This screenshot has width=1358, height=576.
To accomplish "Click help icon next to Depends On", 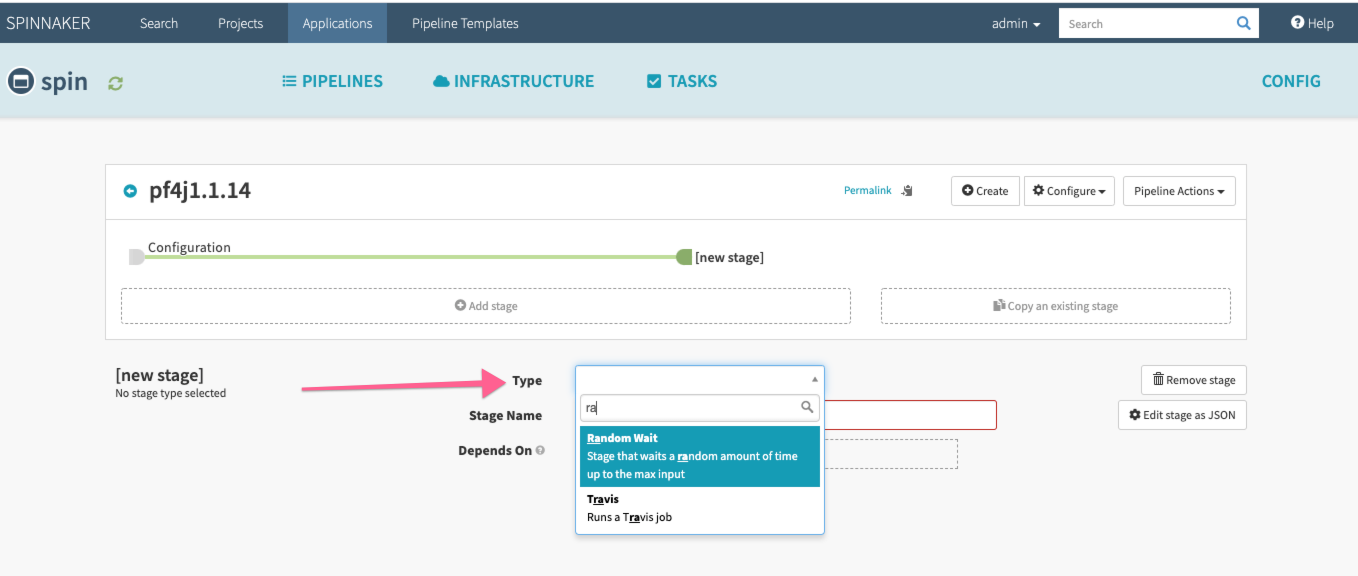I will tap(540, 451).
